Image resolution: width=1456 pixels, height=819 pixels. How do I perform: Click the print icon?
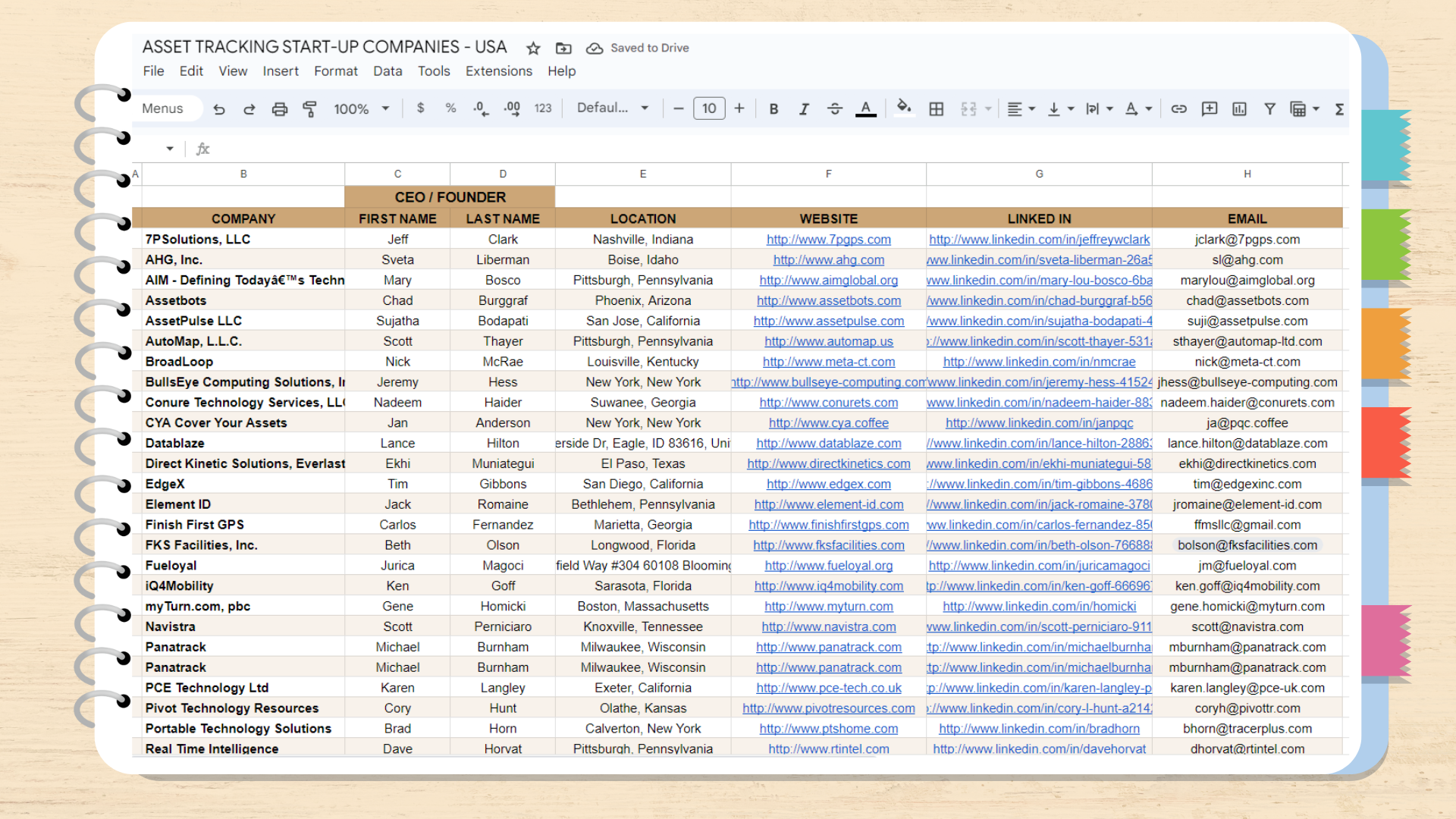[x=280, y=109]
